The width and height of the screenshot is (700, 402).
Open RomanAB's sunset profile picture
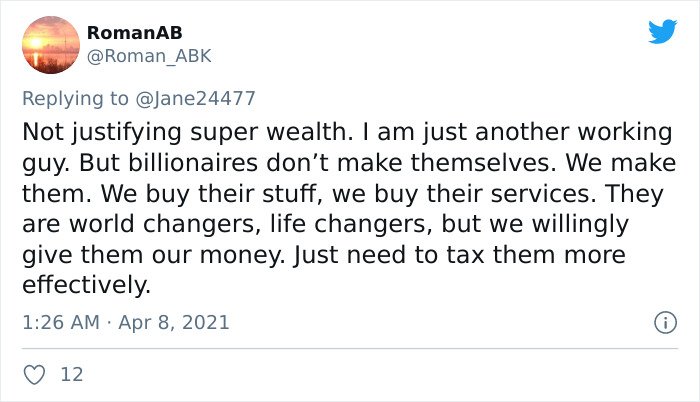pos(51,45)
